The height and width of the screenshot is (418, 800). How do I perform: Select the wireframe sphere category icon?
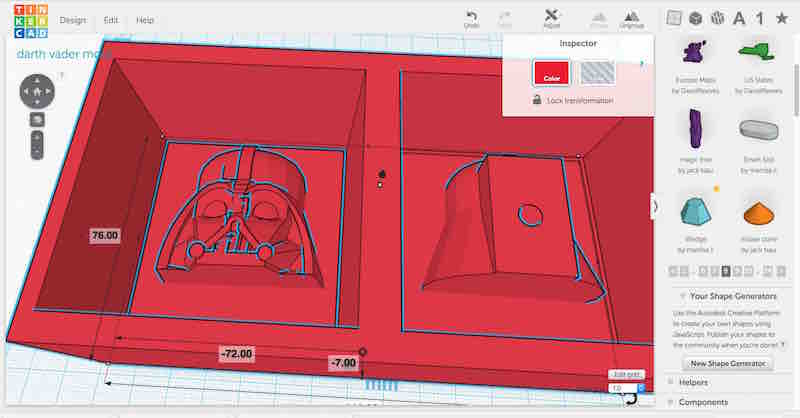pyautogui.click(x=717, y=18)
